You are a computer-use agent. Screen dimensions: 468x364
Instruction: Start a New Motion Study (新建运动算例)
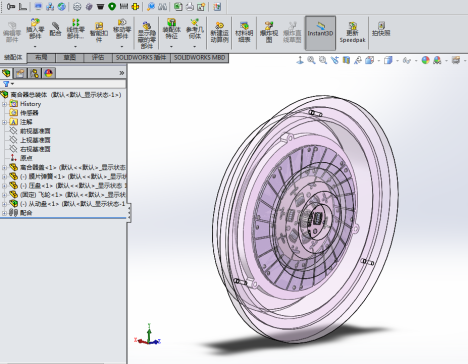point(219,32)
